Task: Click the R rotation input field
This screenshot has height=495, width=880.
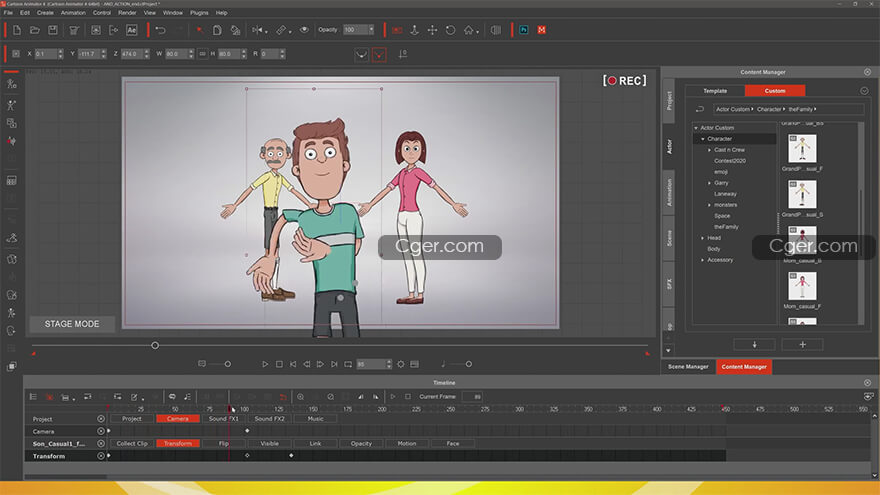Action: point(268,54)
